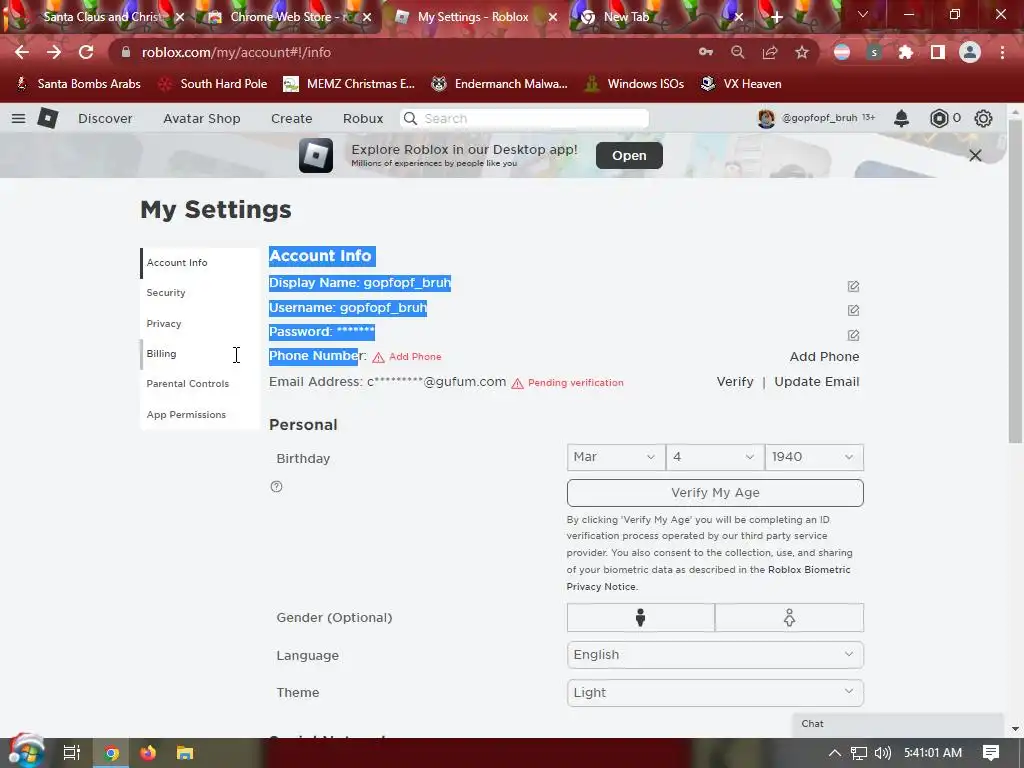
Task: Open the Chrome three-dot menu
Action: click(x=1002, y=52)
